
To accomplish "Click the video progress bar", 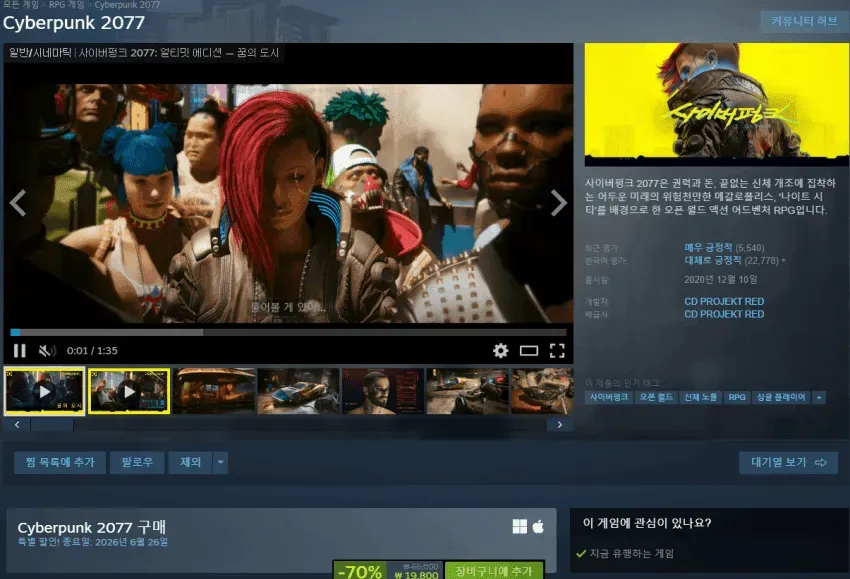I will tap(288, 332).
